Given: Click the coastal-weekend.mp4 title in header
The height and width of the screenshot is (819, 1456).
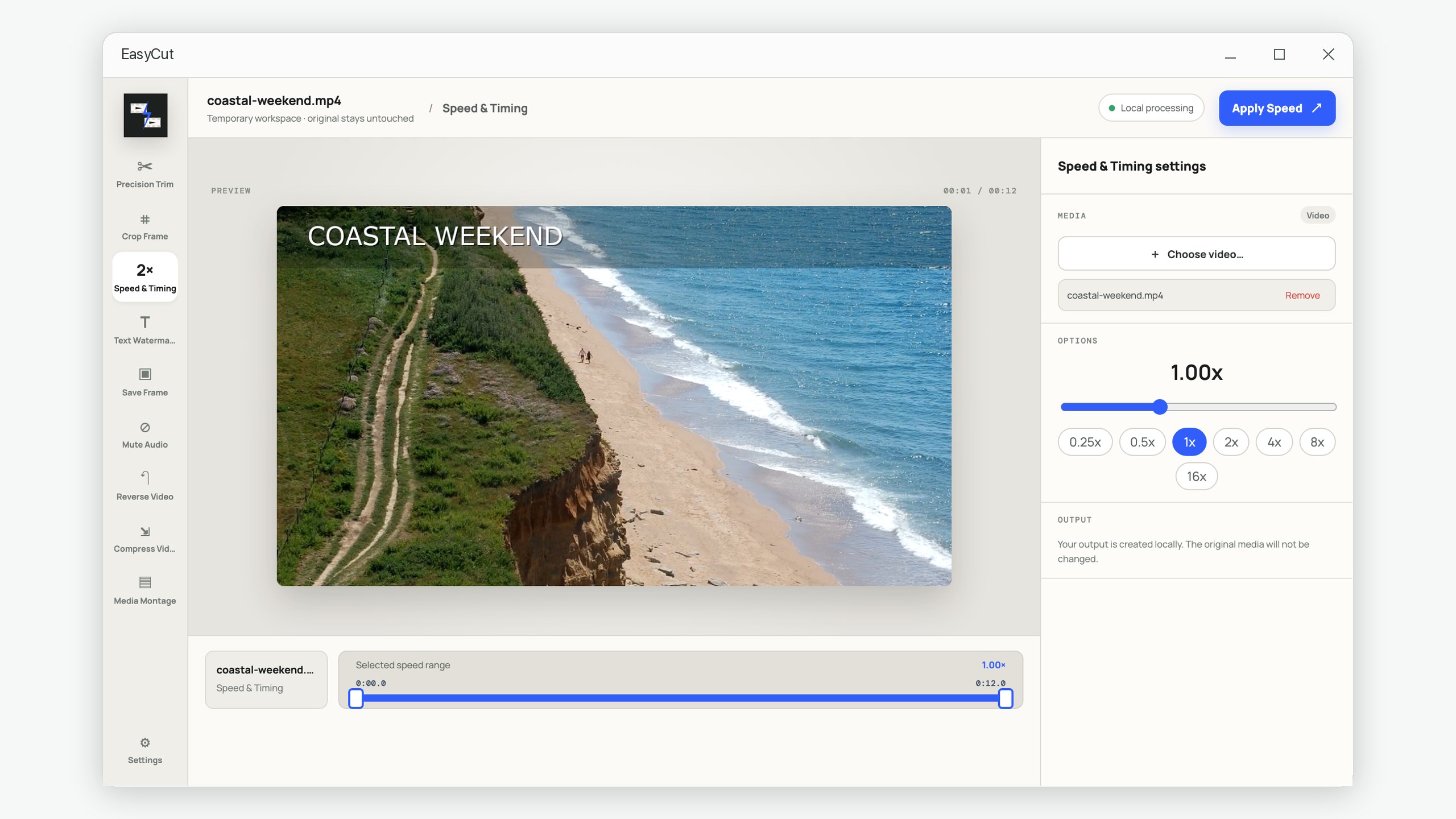Looking at the screenshot, I should [274, 101].
